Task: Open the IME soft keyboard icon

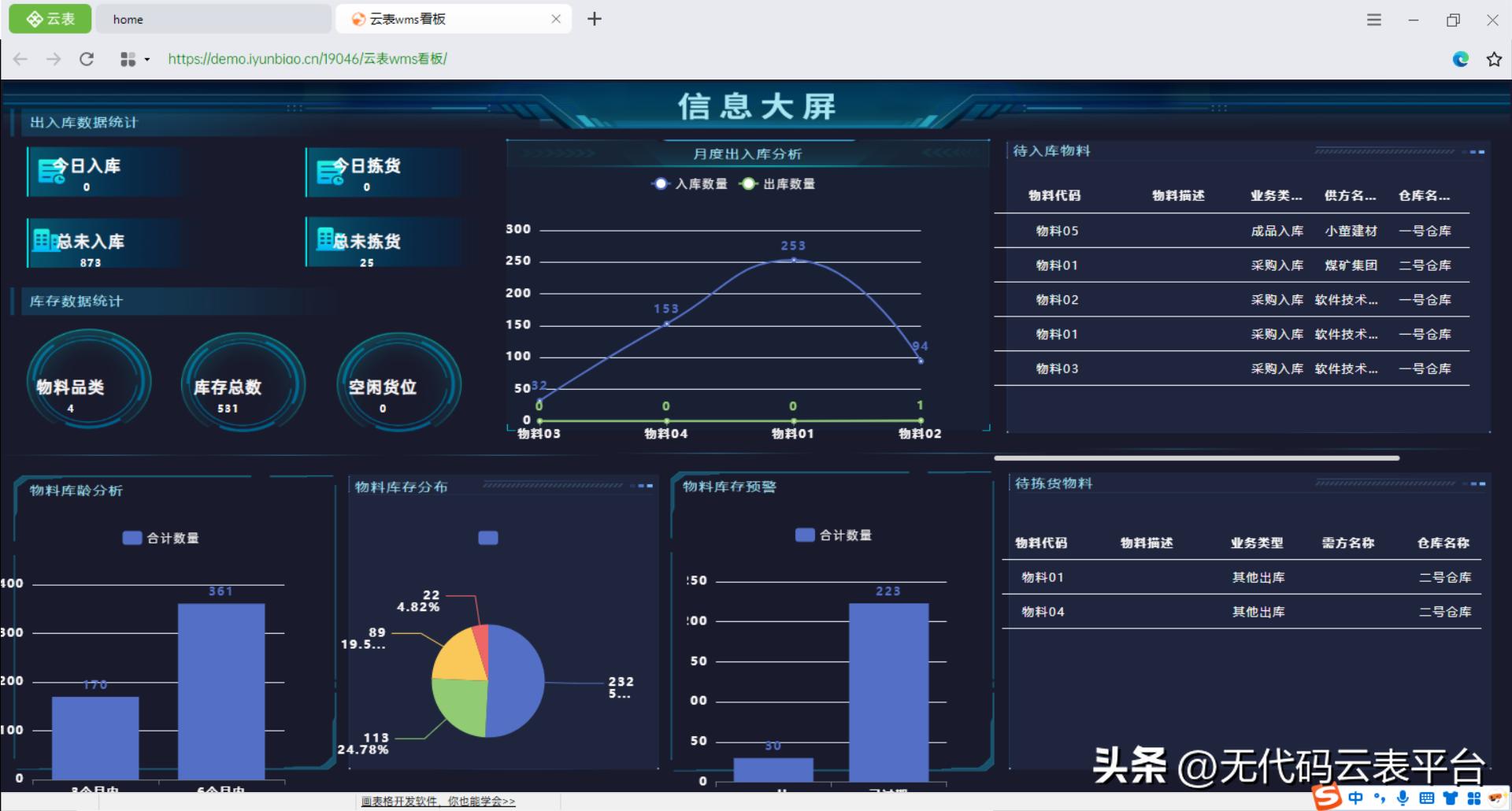Action: point(1426,798)
